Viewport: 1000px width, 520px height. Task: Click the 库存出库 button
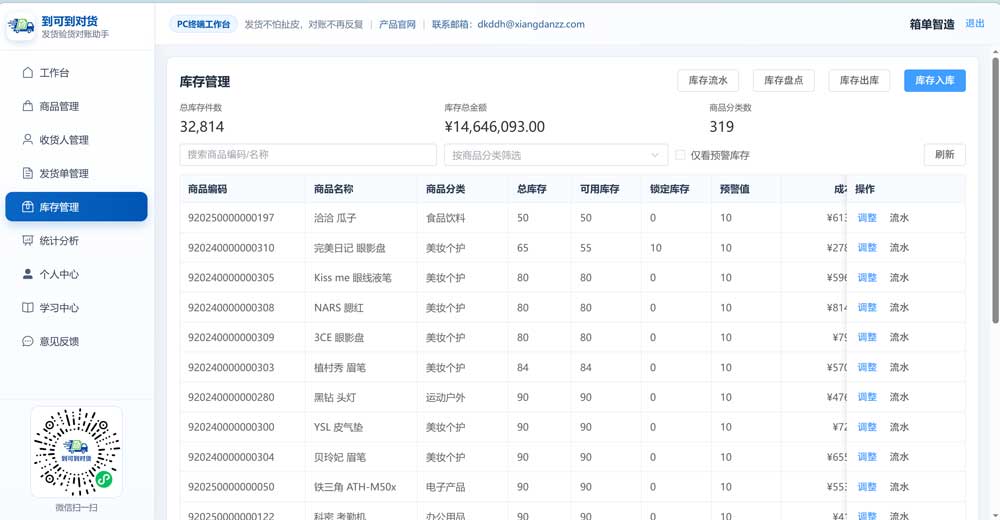click(x=859, y=80)
